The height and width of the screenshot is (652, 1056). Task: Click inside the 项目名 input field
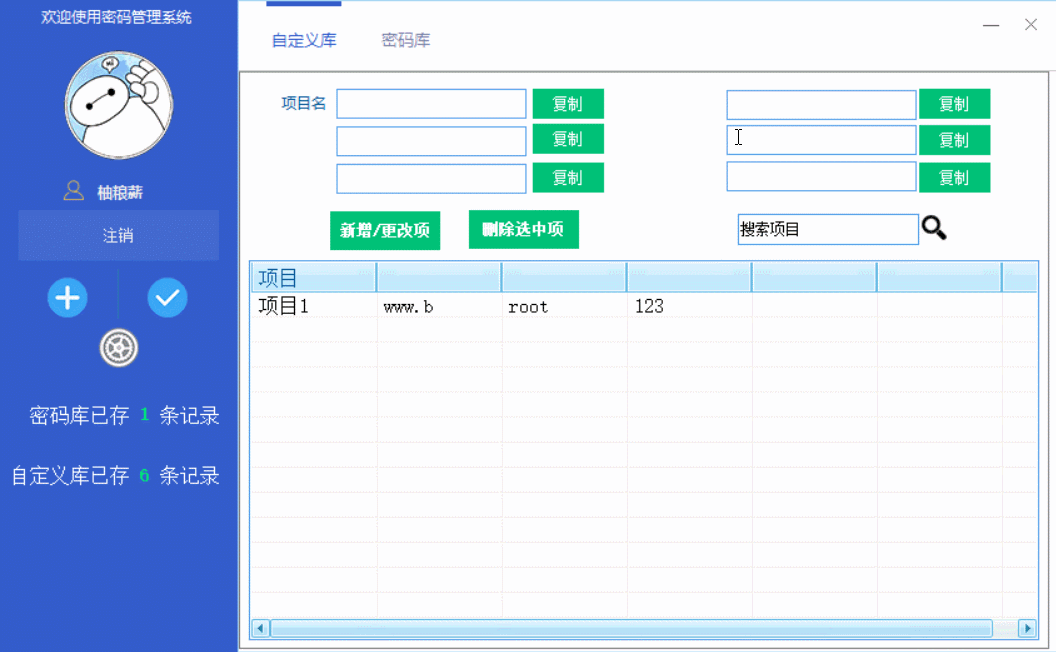tap(431, 103)
